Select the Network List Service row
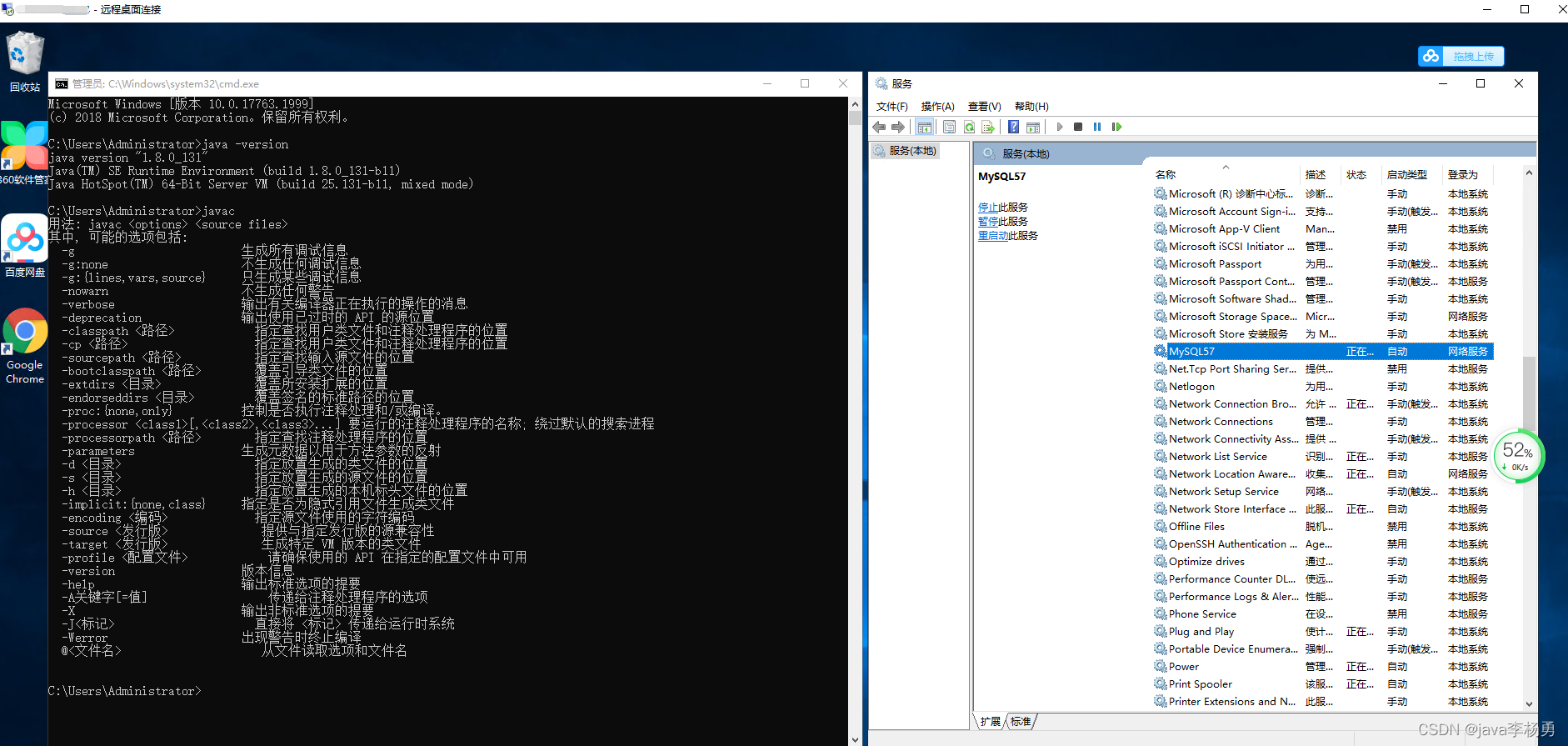The image size is (1568, 746). pos(1323,456)
